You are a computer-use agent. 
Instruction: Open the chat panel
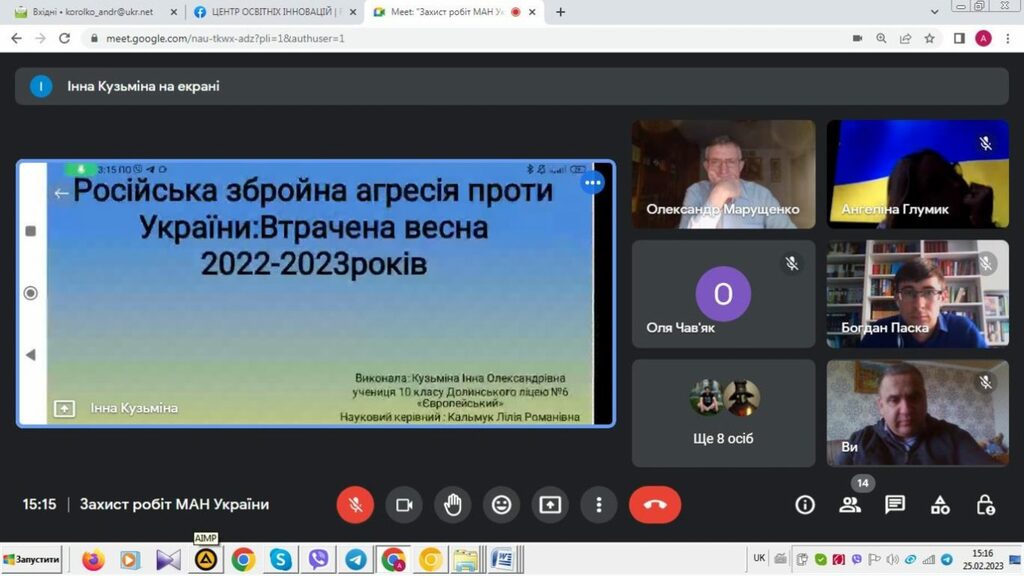pos(895,505)
